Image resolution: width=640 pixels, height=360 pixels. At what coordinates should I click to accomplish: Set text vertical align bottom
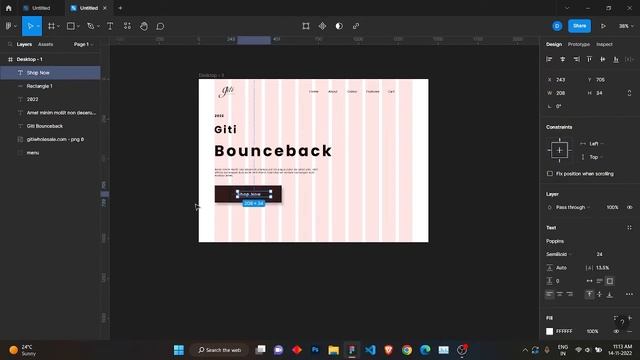click(610, 294)
